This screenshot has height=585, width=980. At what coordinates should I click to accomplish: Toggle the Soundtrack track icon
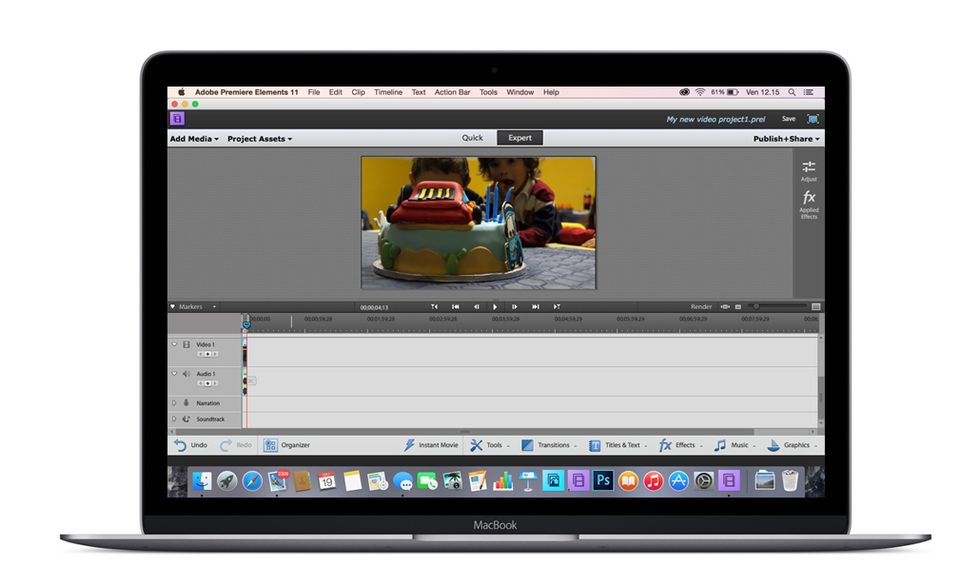pyautogui.click(x=186, y=419)
